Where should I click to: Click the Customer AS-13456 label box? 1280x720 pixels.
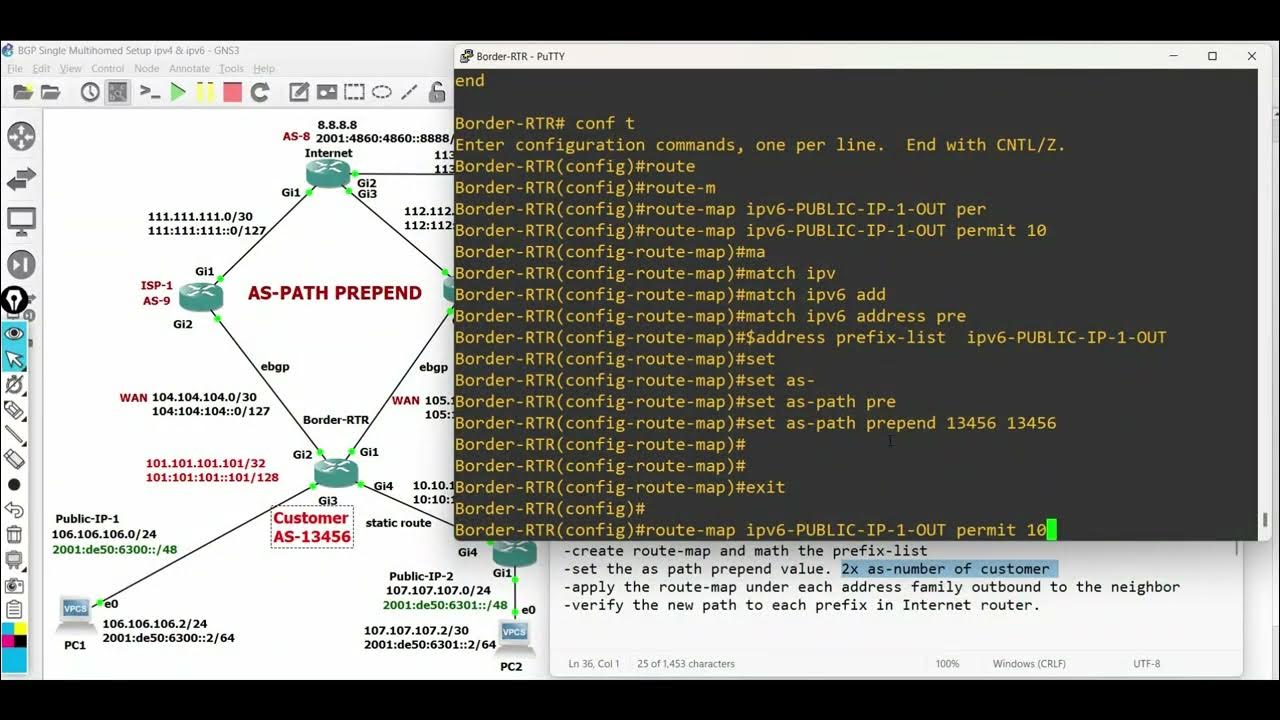pyautogui.click(x=311, y=527)
